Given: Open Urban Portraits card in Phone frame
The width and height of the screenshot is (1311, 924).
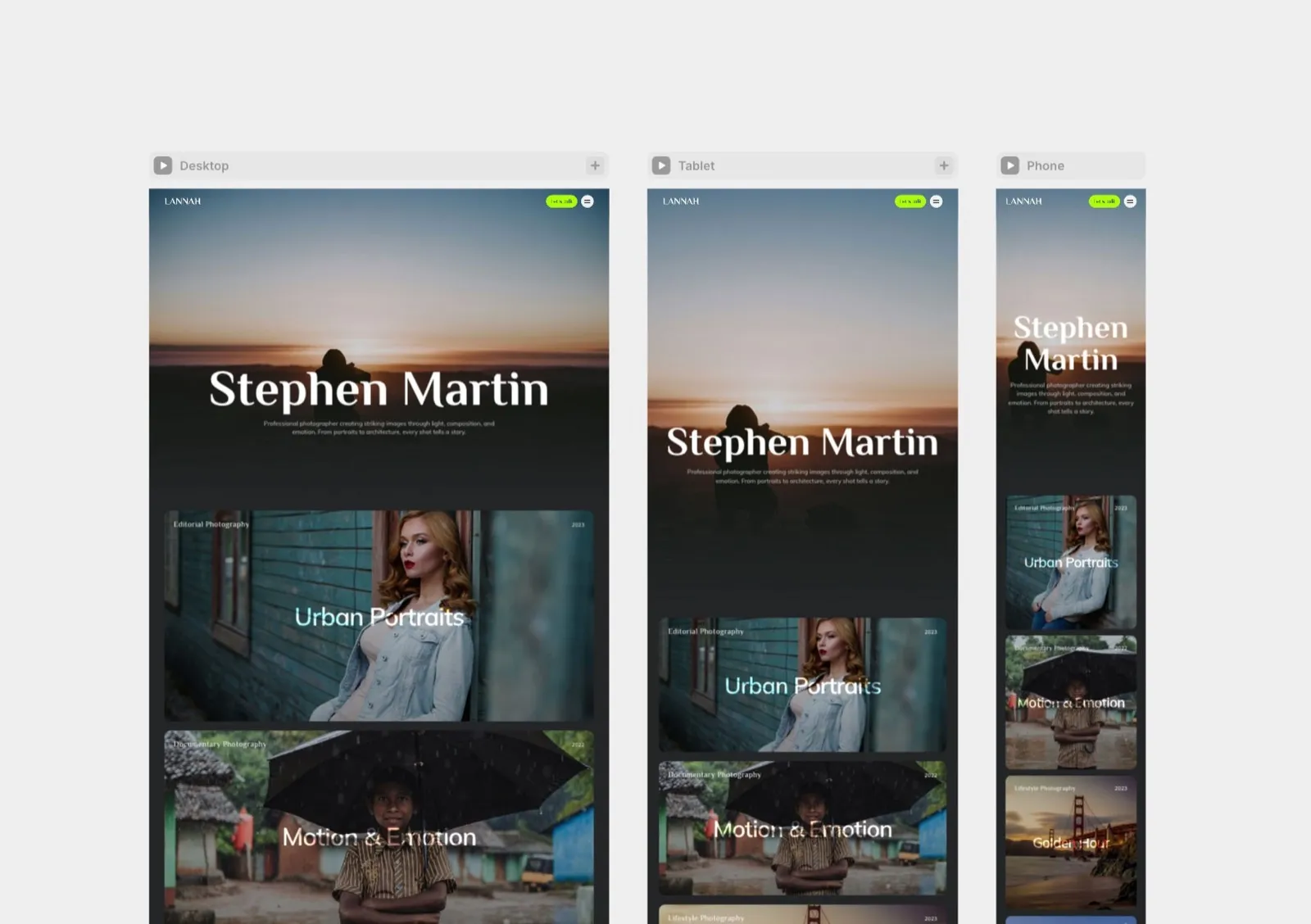Looking at the screenshot, I should pos(1071,562).
